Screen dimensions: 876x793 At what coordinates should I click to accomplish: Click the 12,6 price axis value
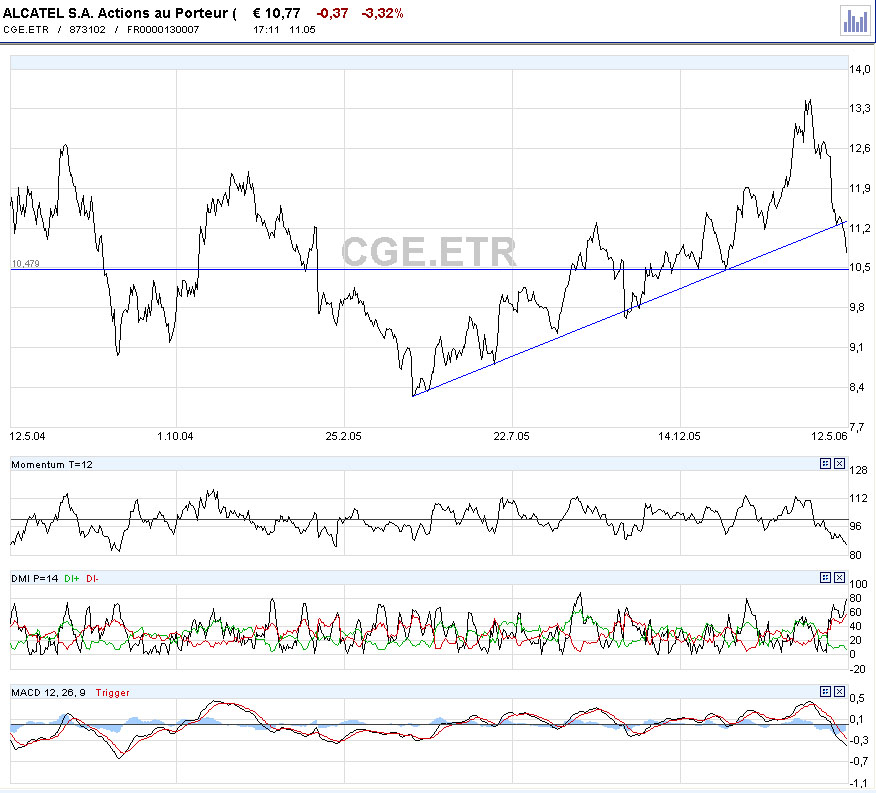pyautogui.click(x=860, y=148)
